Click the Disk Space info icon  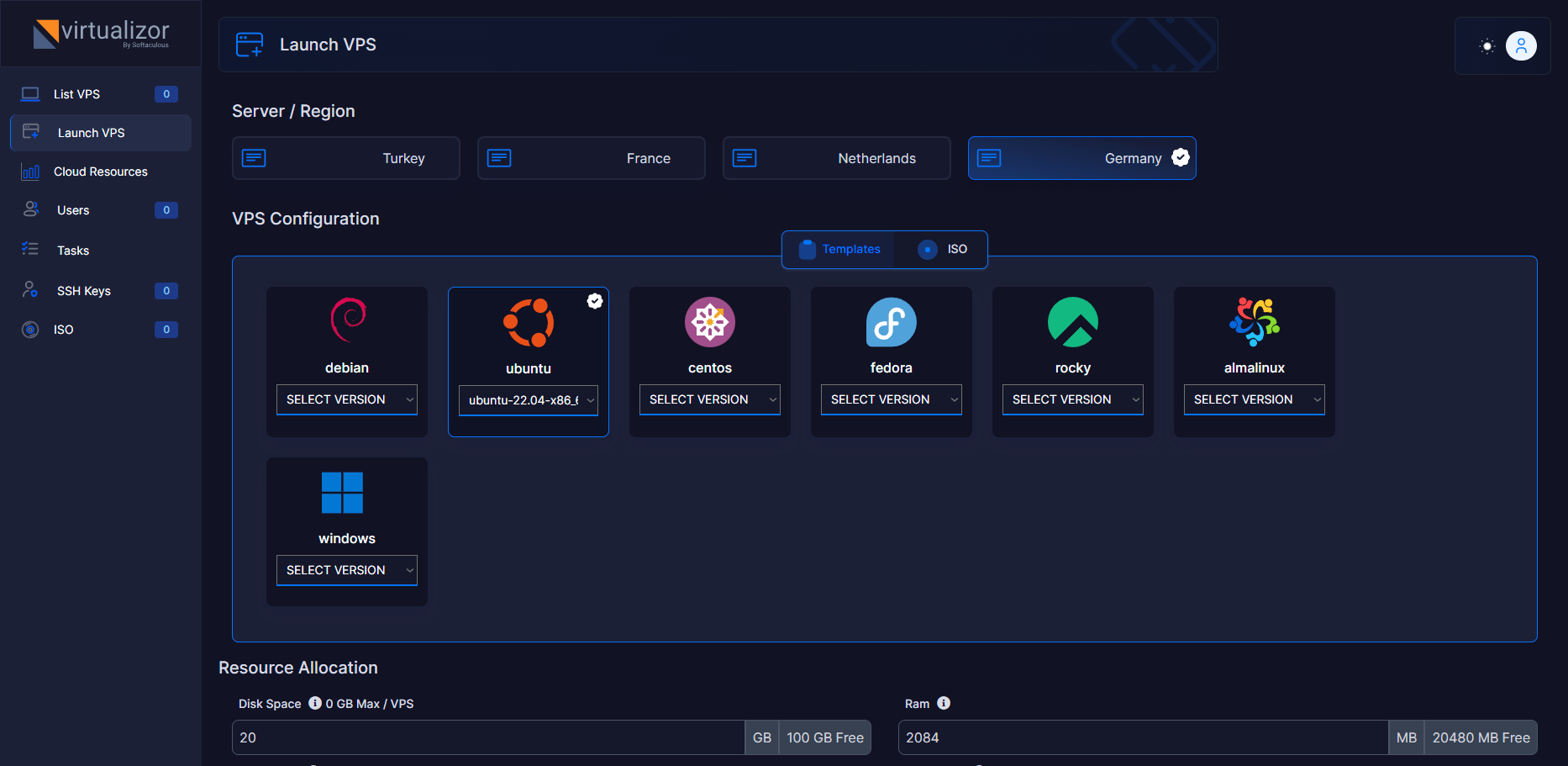pos(315,703)
